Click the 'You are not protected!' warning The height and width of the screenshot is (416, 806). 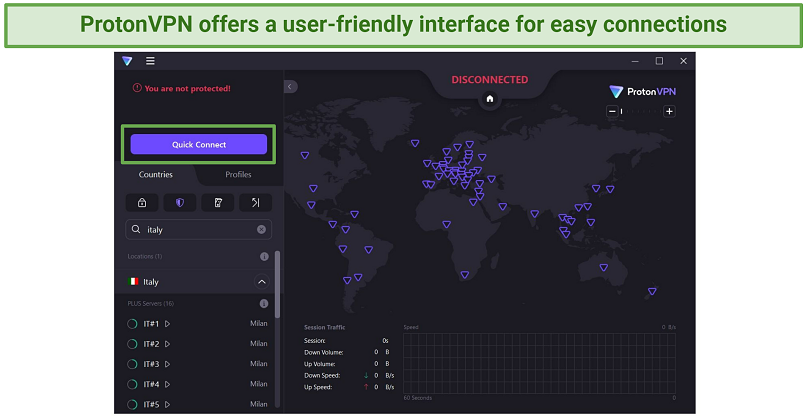tap(182, 88)
